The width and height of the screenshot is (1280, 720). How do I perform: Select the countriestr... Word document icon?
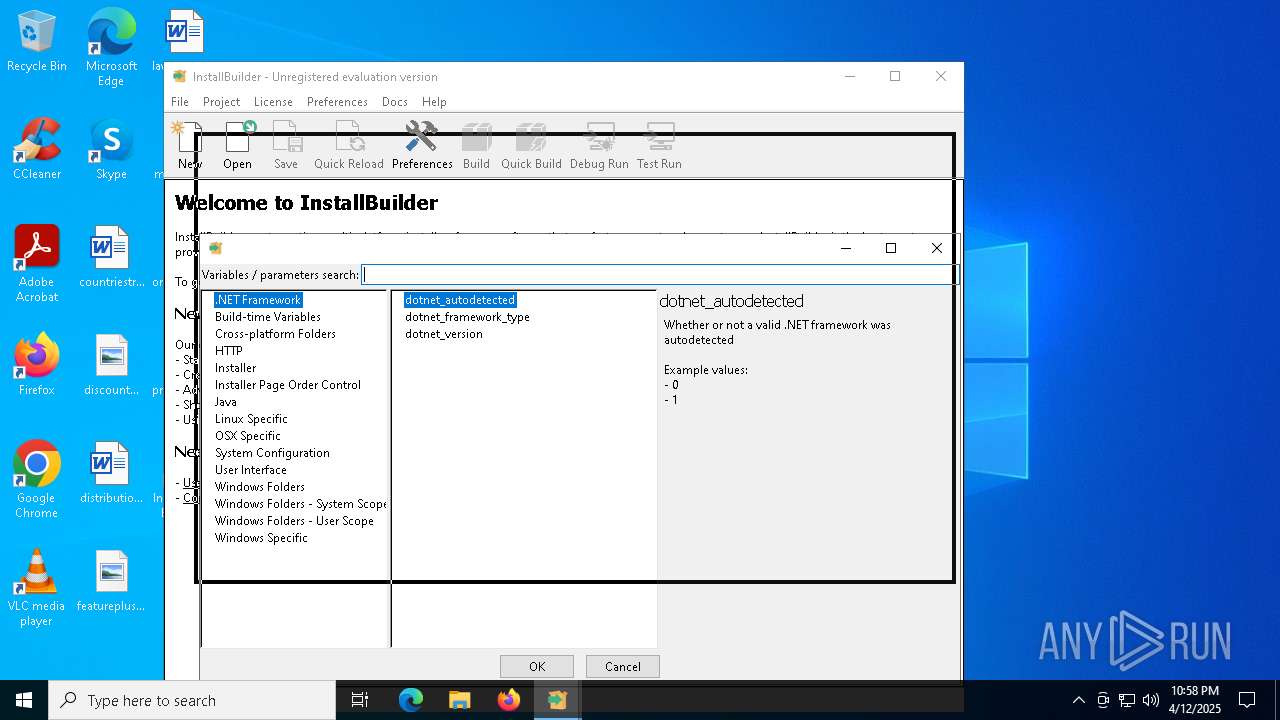click(x=111, y=258)
